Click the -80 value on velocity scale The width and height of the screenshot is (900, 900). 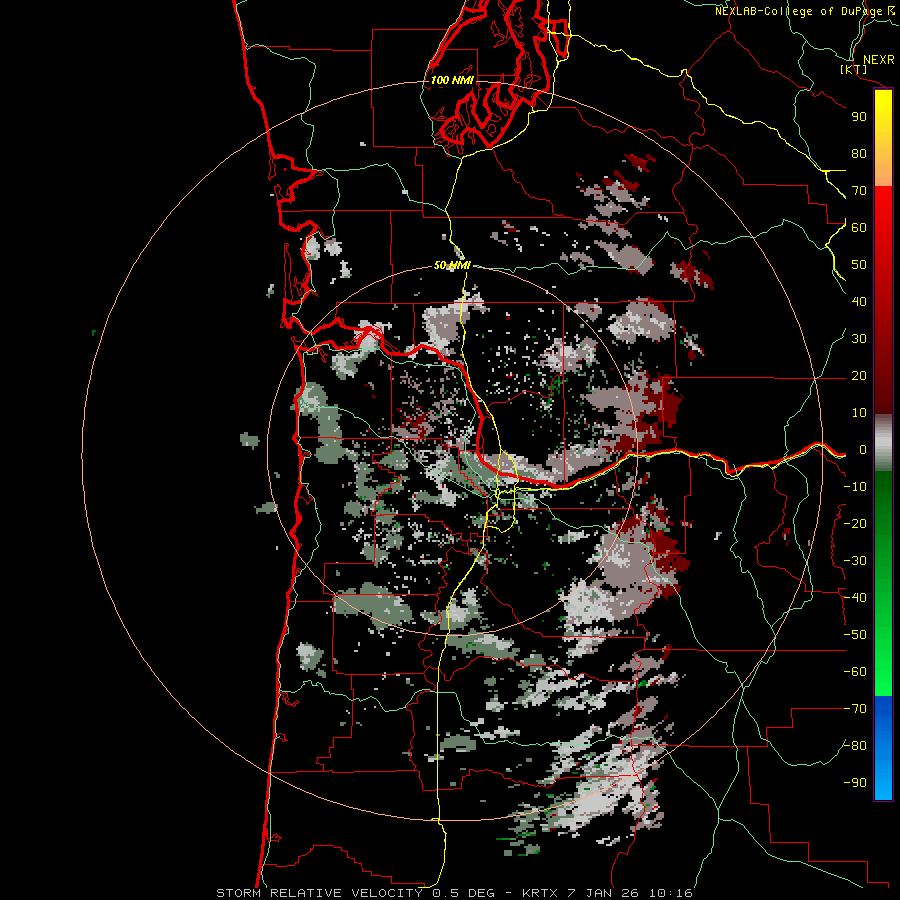(855, 746)
